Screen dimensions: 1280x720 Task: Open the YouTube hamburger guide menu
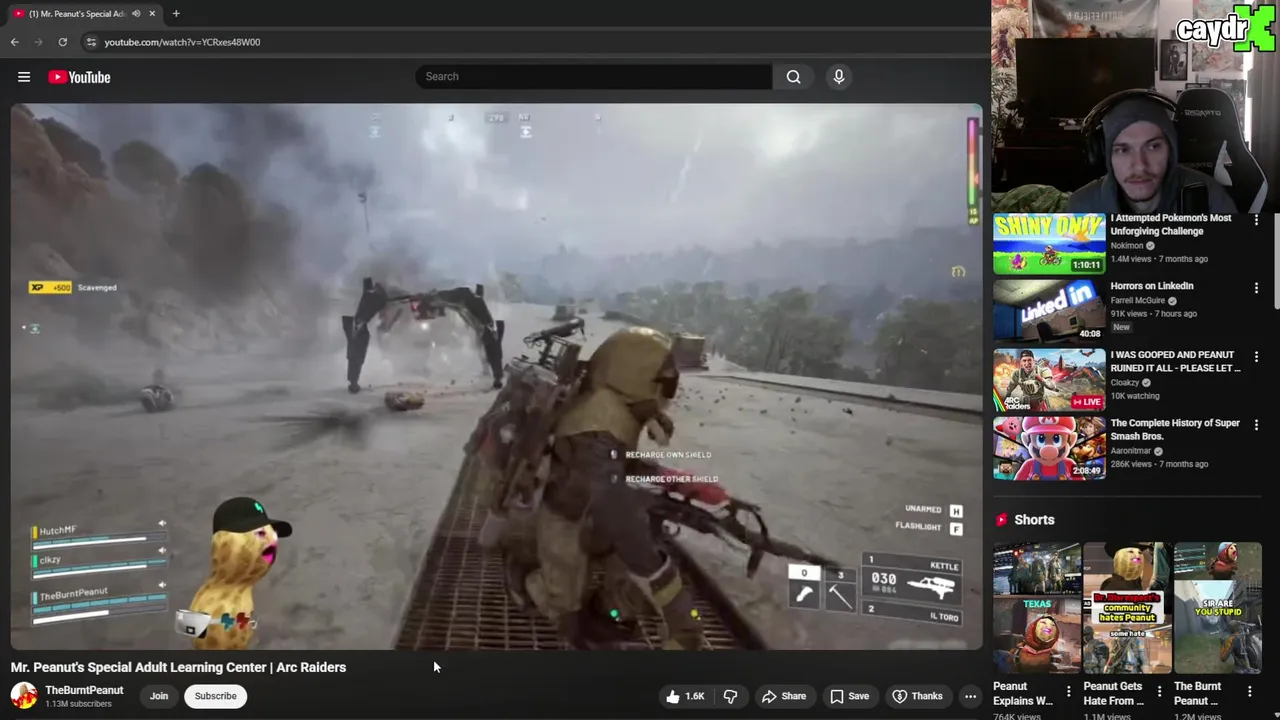24,77
